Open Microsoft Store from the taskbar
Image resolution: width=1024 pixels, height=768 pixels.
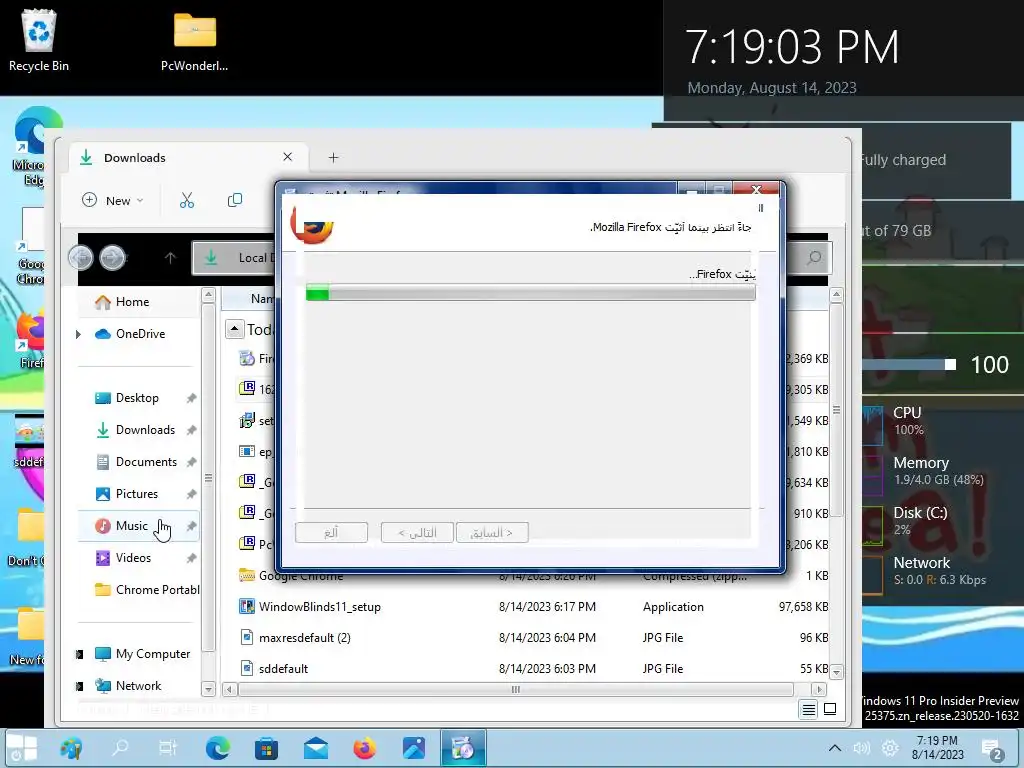266,748
